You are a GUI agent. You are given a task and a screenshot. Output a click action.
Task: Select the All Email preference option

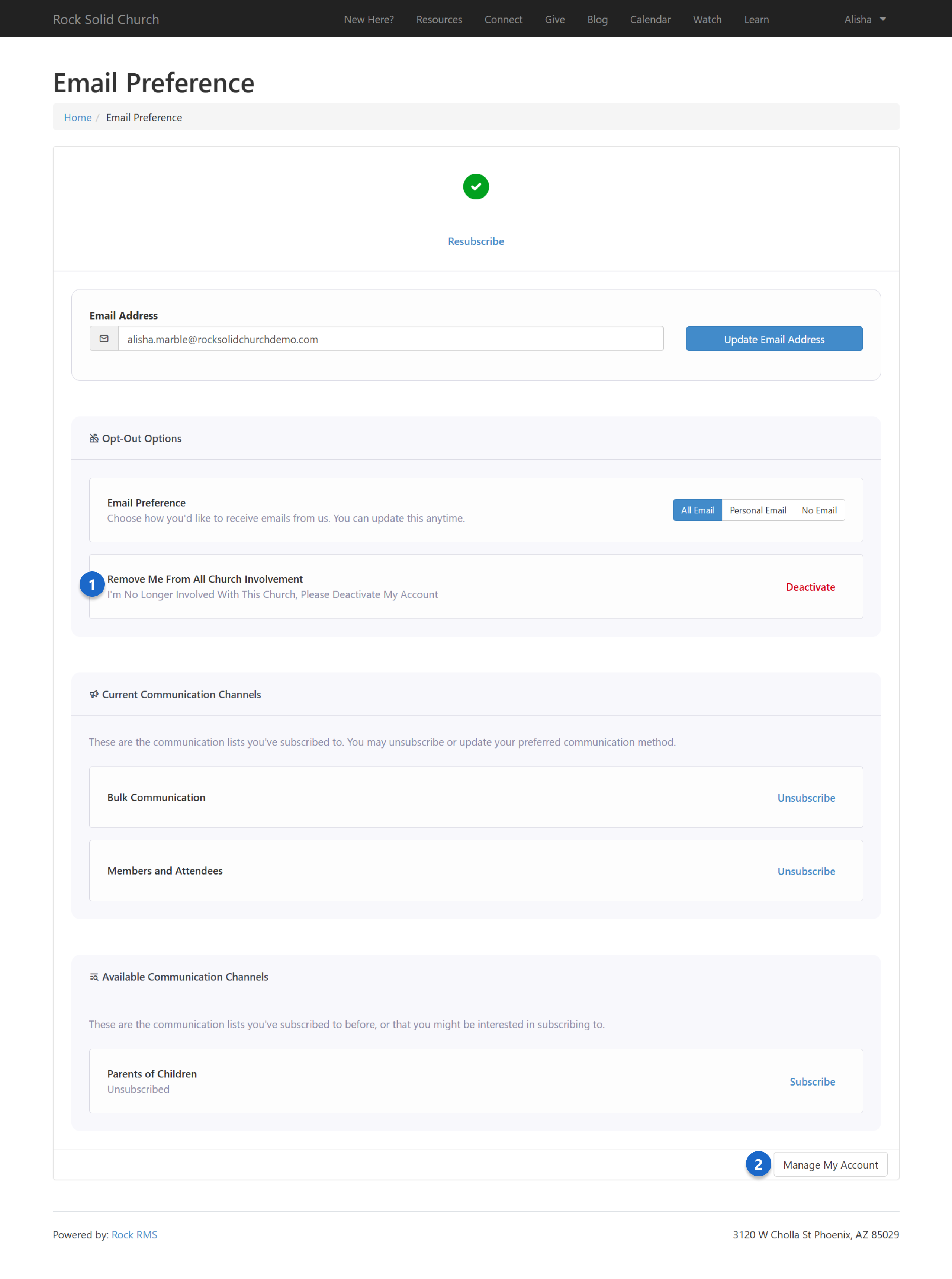pyautogui.click(x=697, y=511)
